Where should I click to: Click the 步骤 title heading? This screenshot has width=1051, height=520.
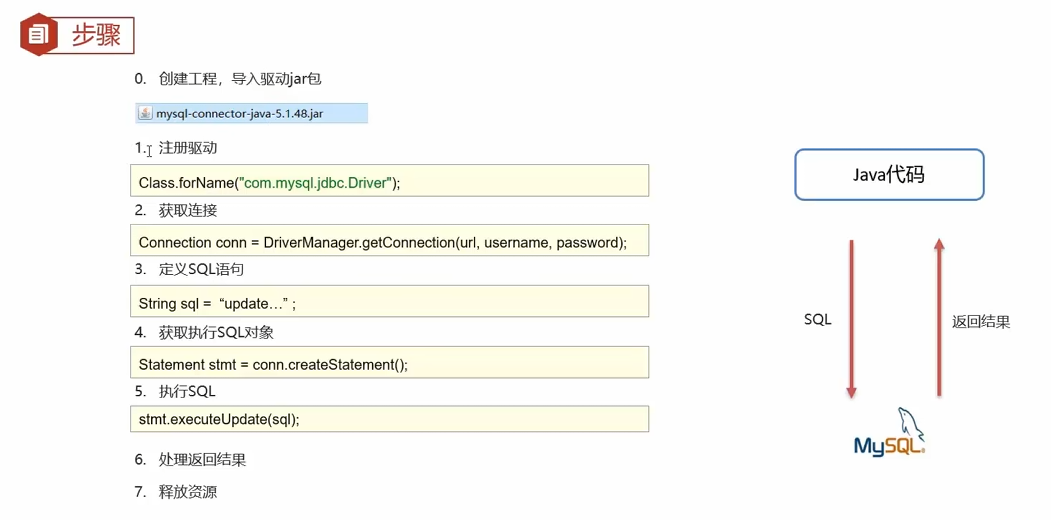click(97, 36)
